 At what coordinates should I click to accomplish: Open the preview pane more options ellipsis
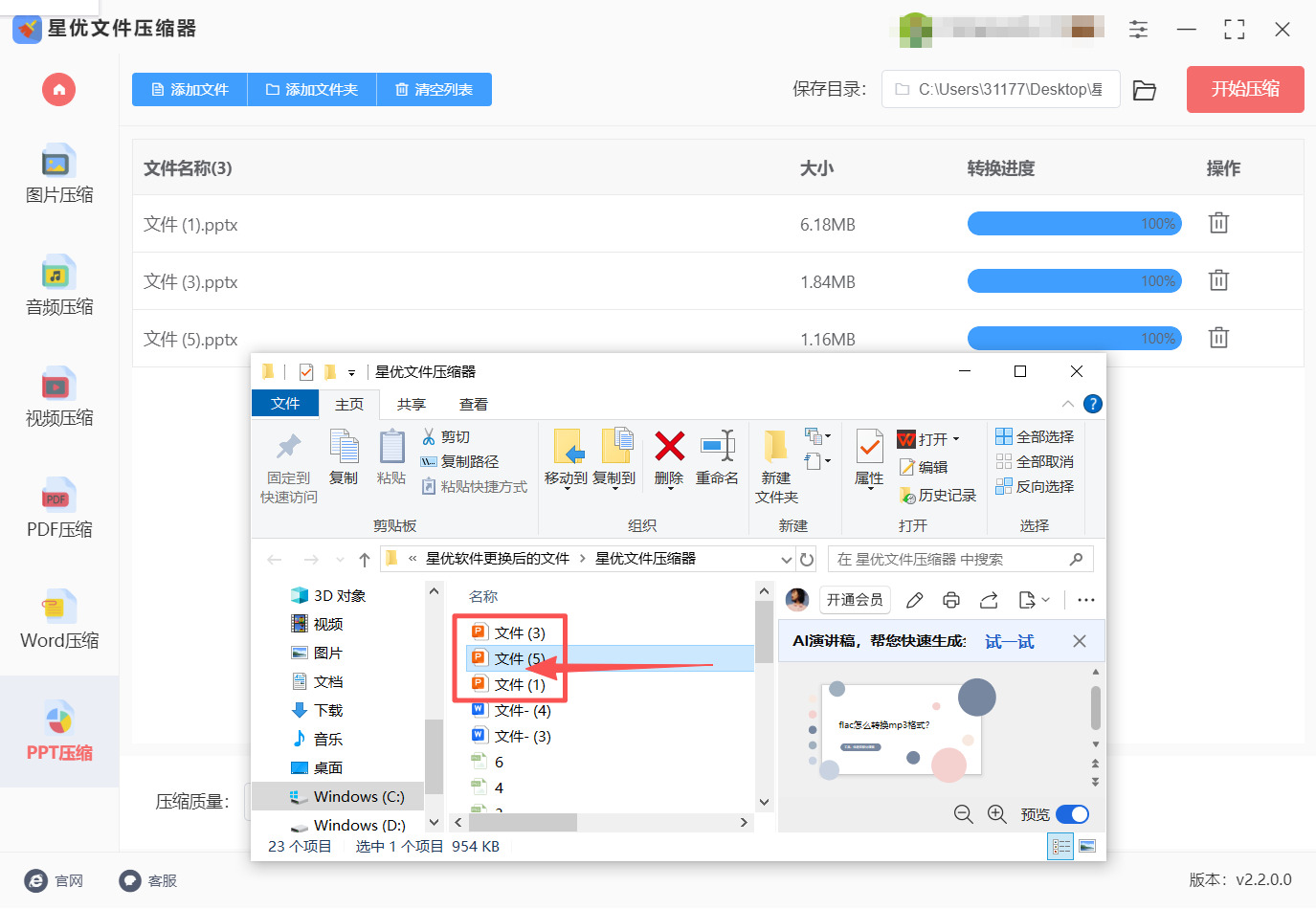tap(1085, 600)
